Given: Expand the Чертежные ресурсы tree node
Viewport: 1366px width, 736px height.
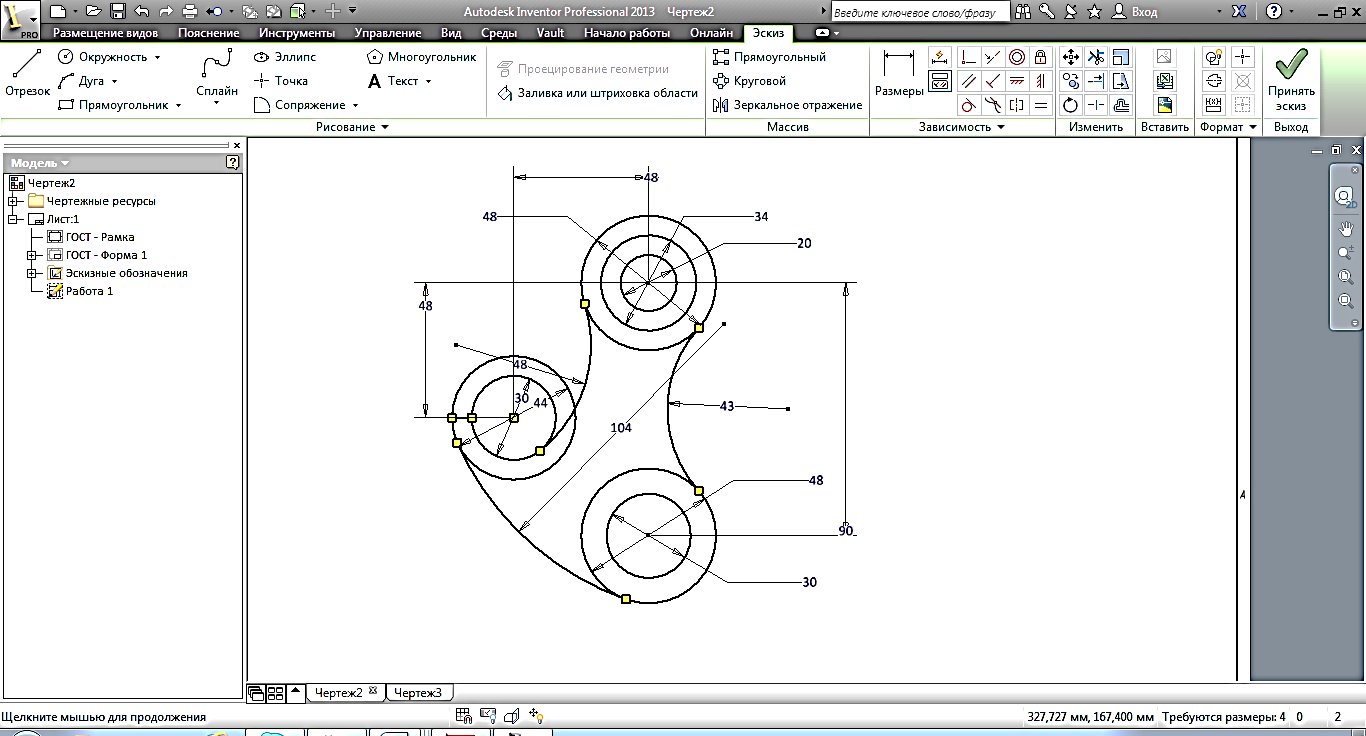Looking at the screenshot, I should point(13,201).
